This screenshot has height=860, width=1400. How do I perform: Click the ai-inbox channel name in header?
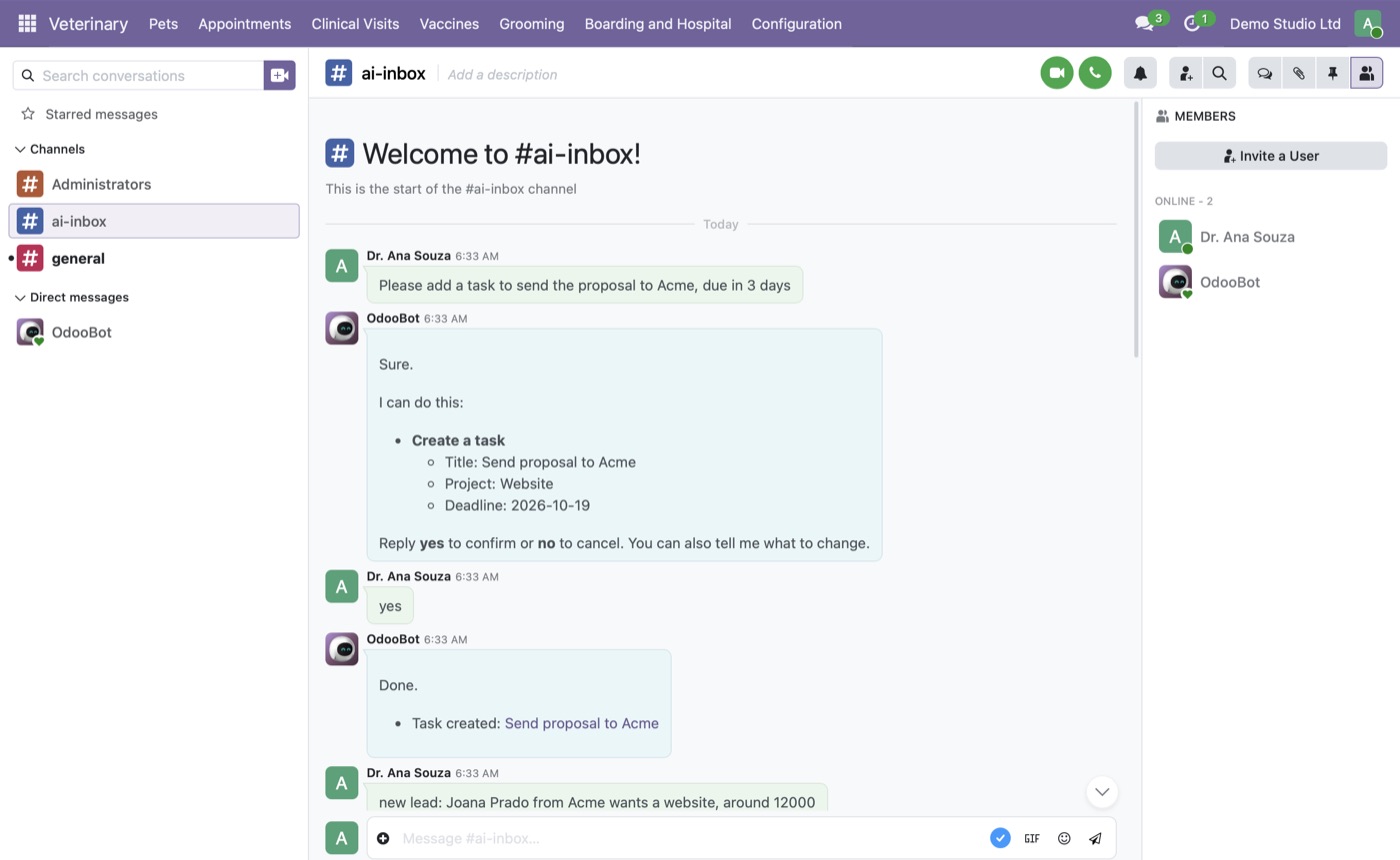coord(393,73)
